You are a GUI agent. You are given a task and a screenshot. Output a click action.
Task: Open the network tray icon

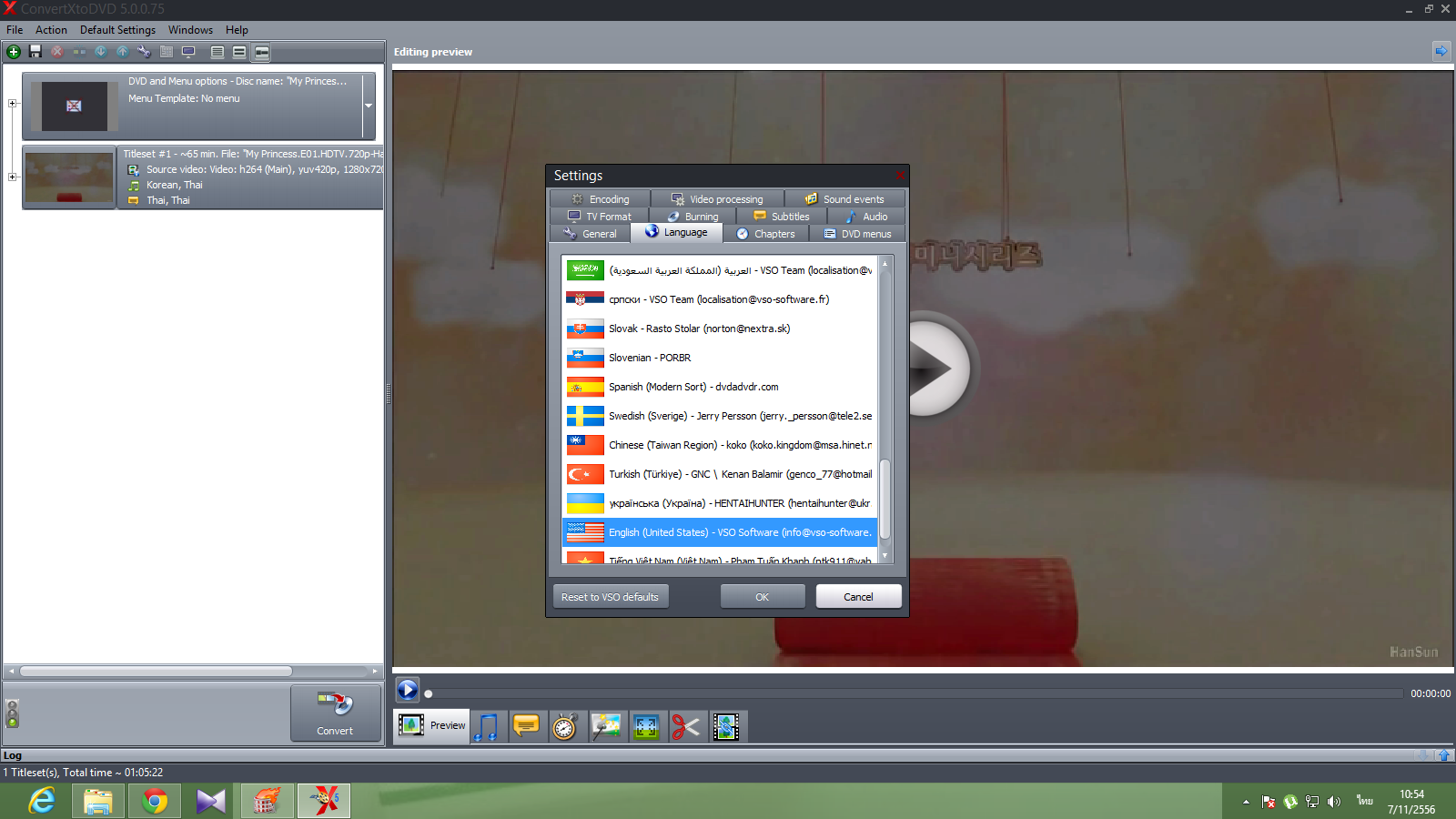[x=1312, y=802]
